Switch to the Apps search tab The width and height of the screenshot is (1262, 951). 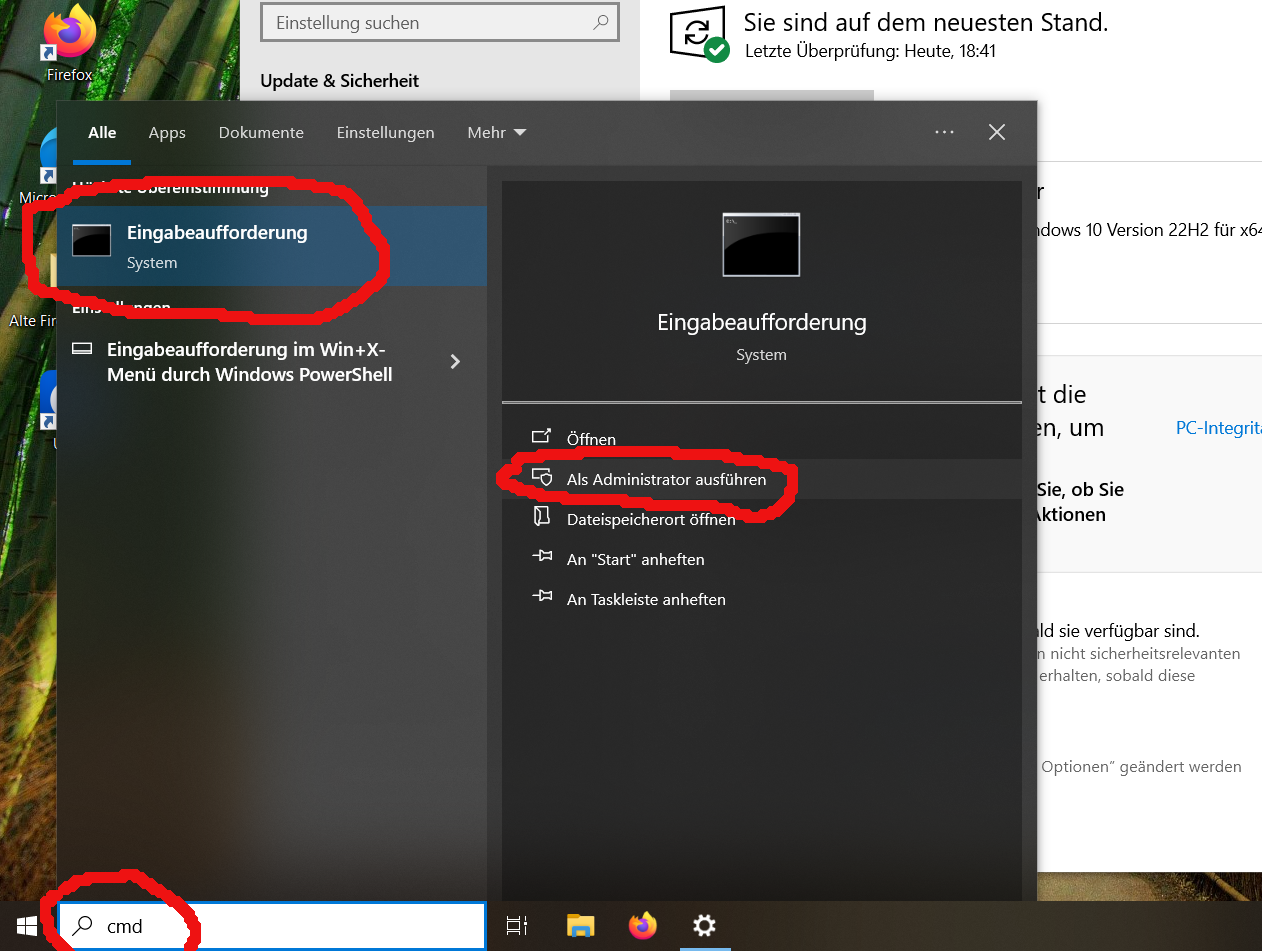click(x=167, y=132)
